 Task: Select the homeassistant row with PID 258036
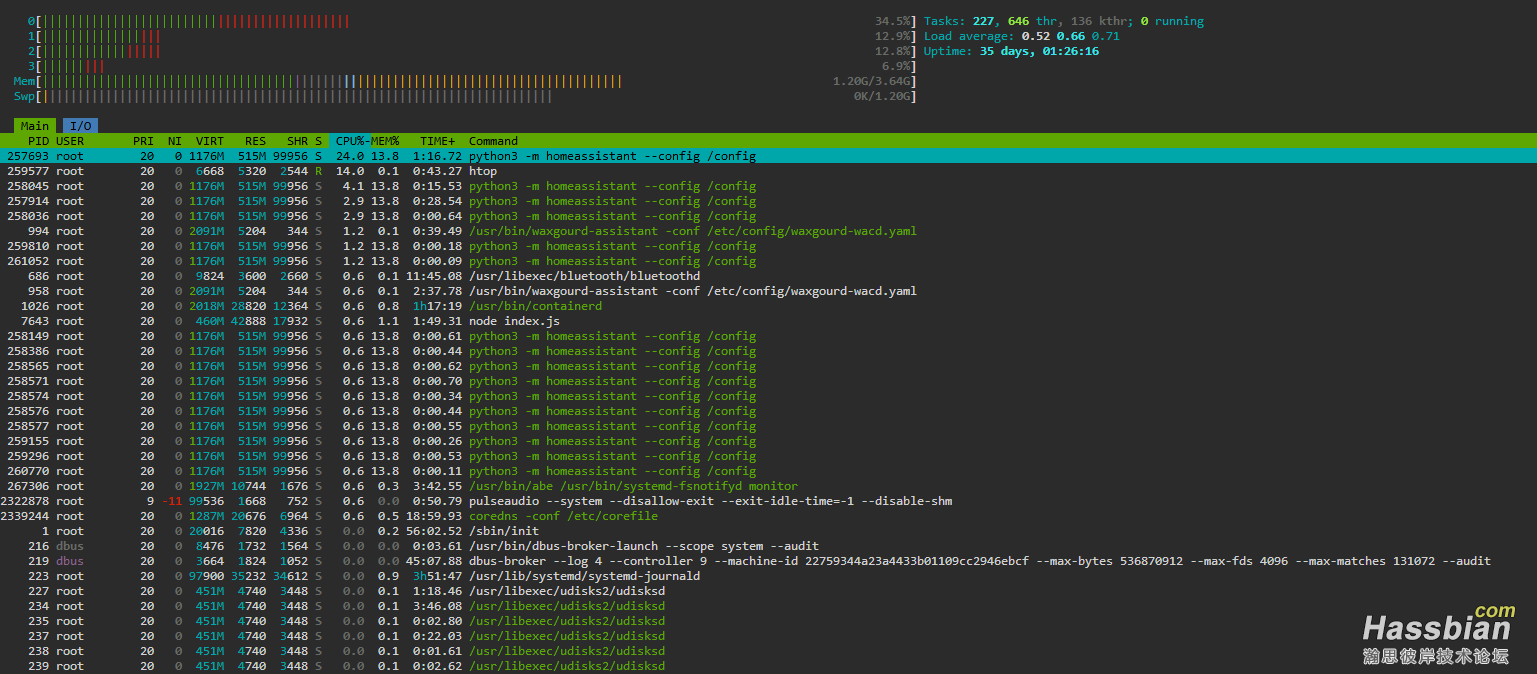pyautogui.click(x=768, y=216)
